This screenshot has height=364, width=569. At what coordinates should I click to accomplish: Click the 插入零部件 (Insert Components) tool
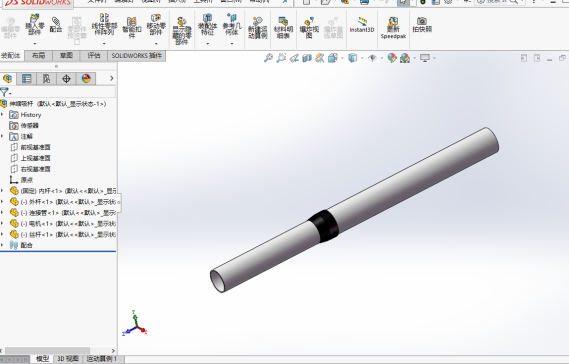(34, 25)
